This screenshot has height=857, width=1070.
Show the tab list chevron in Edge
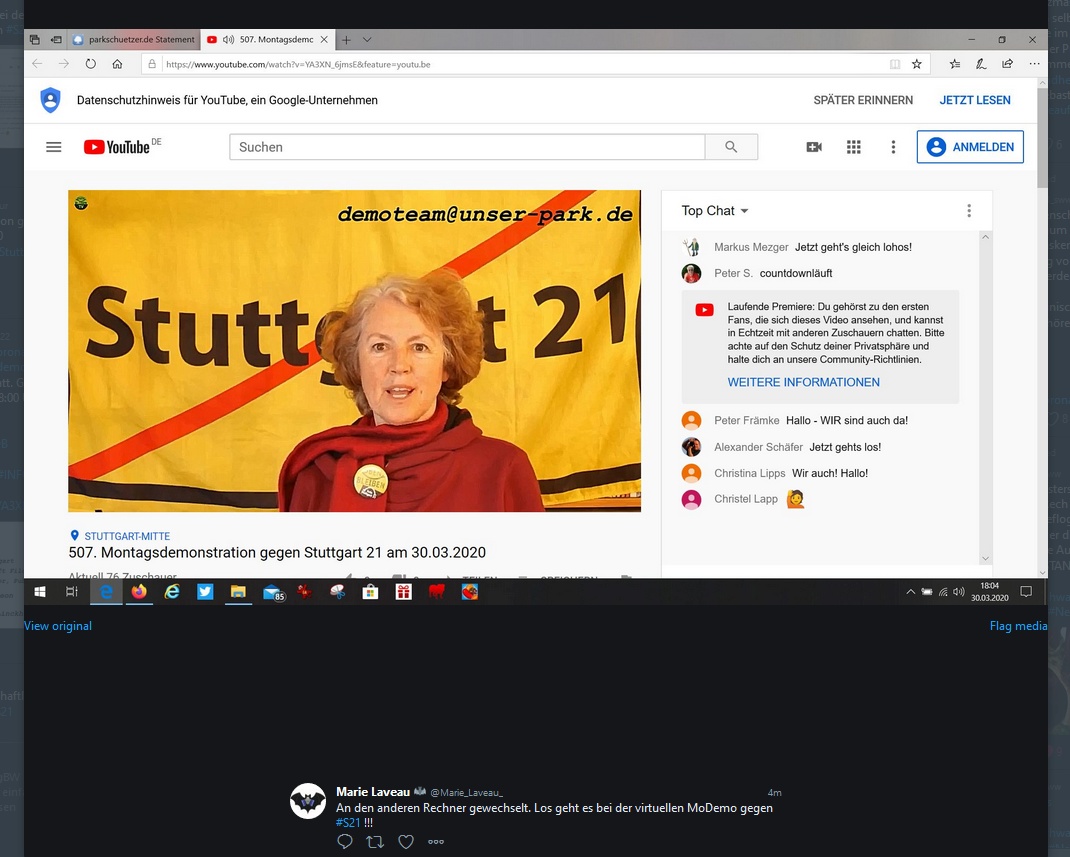367,40
